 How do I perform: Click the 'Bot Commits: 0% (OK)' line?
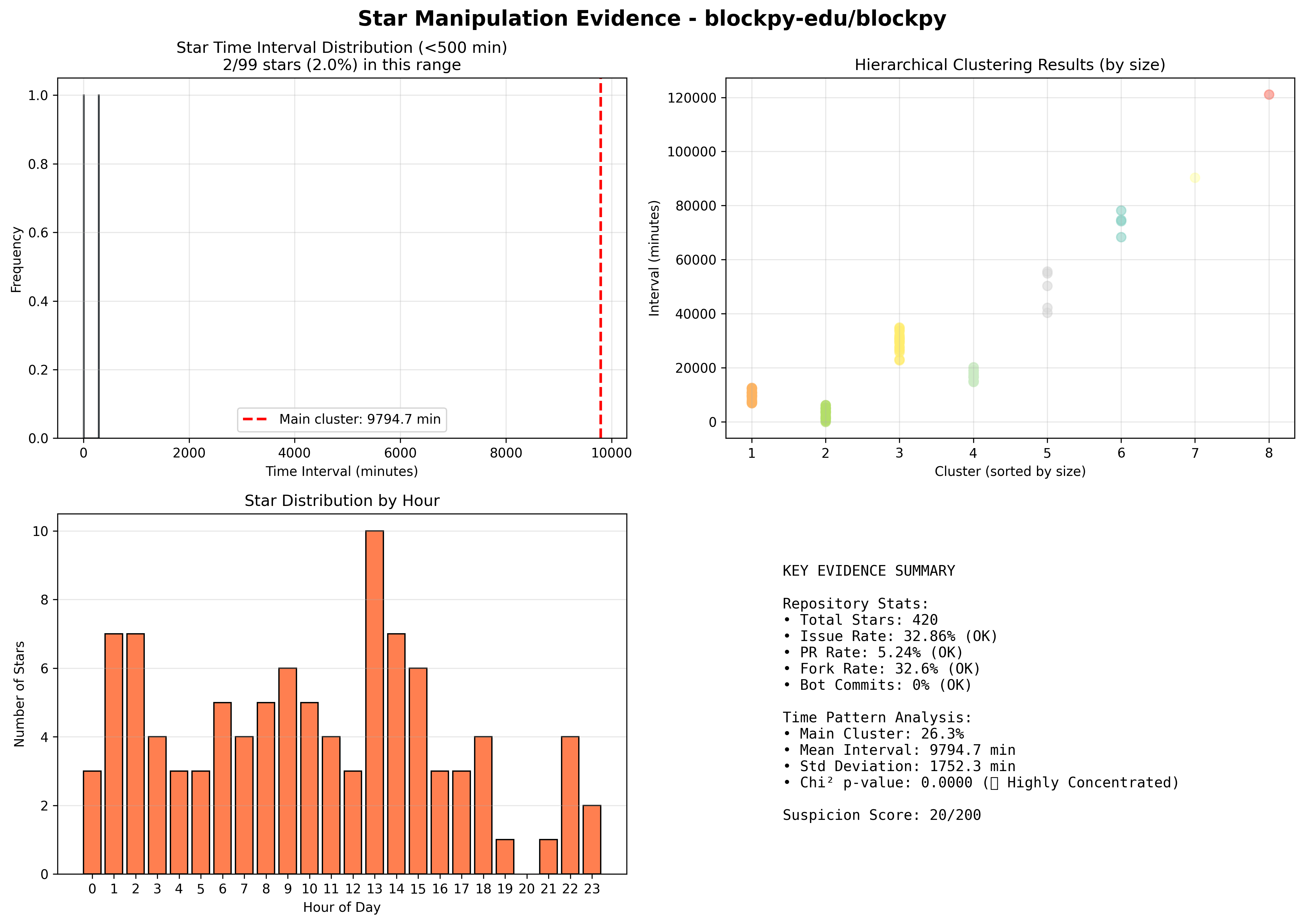(877, 685)
